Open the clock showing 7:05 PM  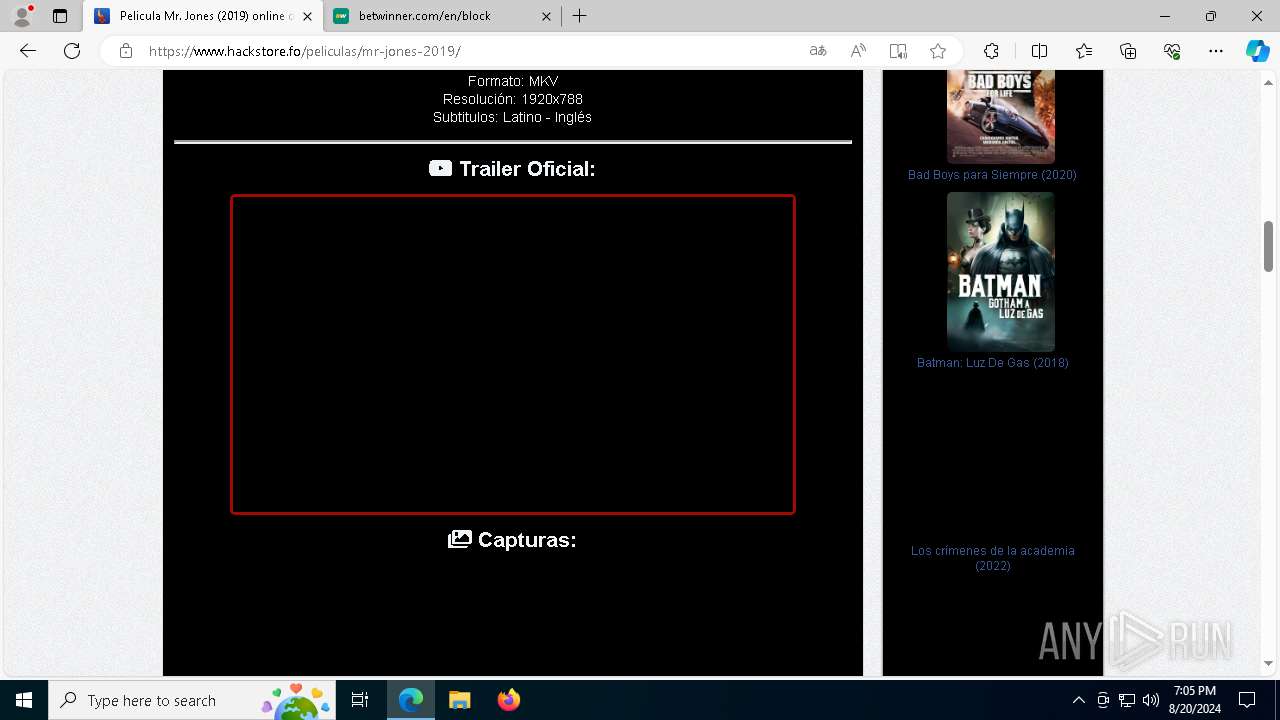coord(1195,700)
